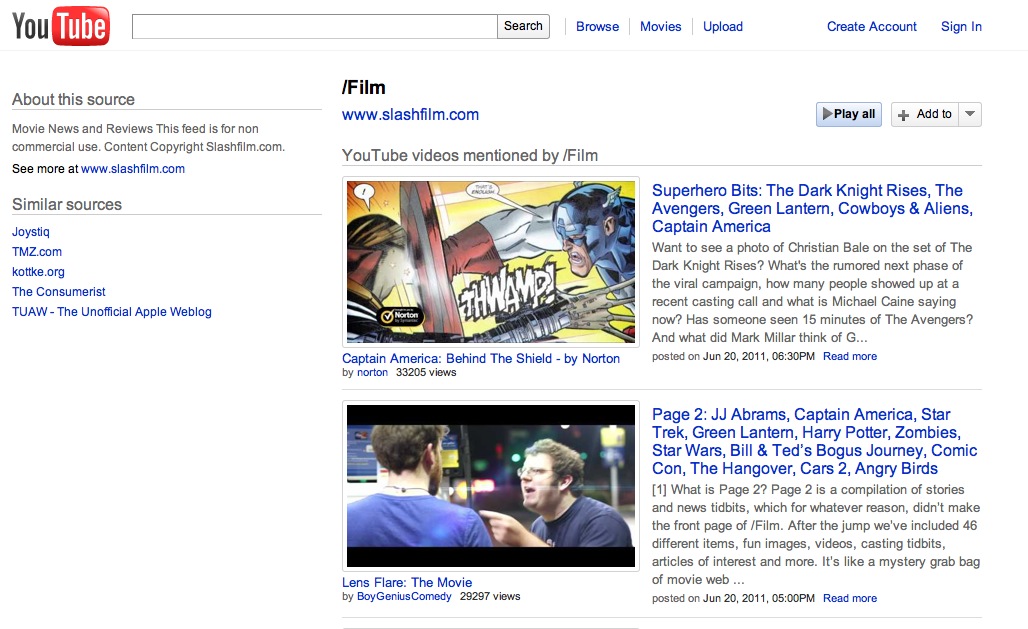Go to the YouTube logo home page
1028x629 pixels.
click(61, 26)
